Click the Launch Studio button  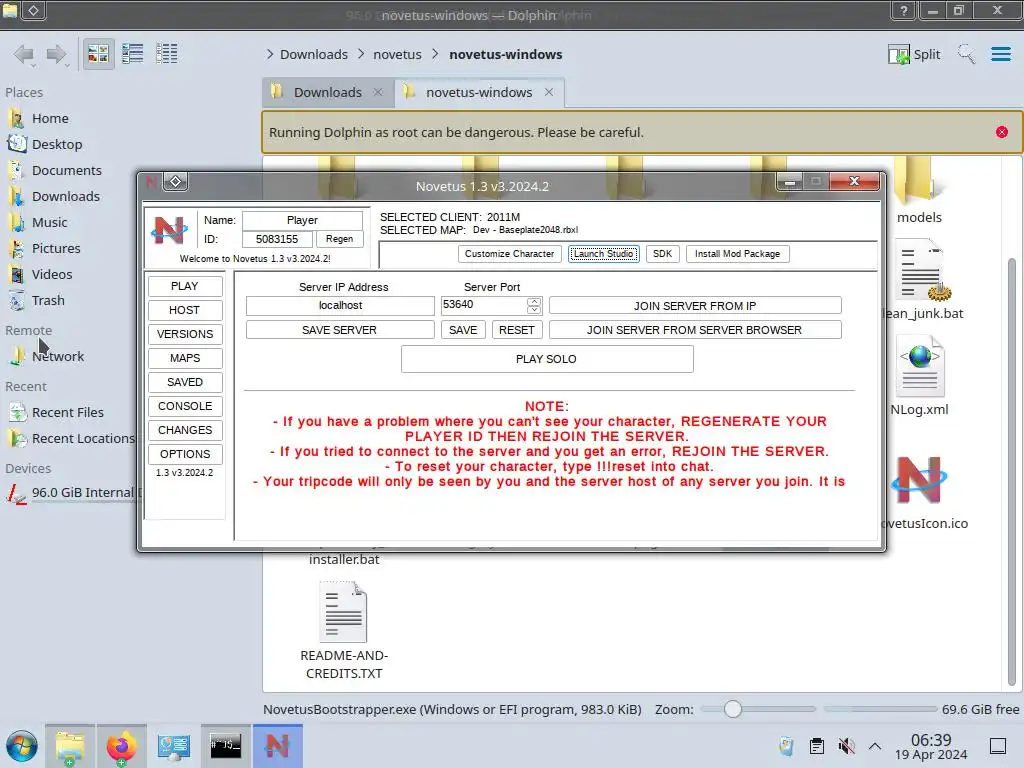point(603,254)
